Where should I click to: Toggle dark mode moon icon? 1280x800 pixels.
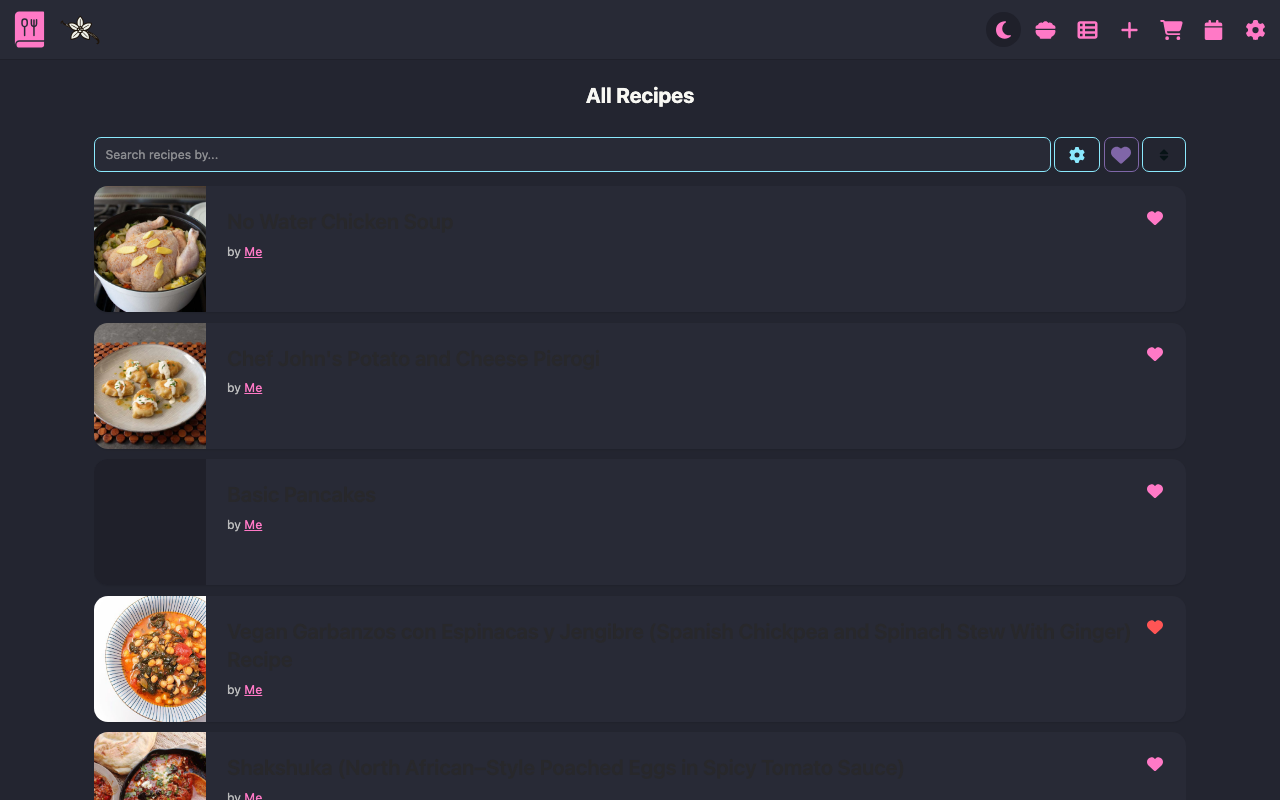pos(1004,30)
